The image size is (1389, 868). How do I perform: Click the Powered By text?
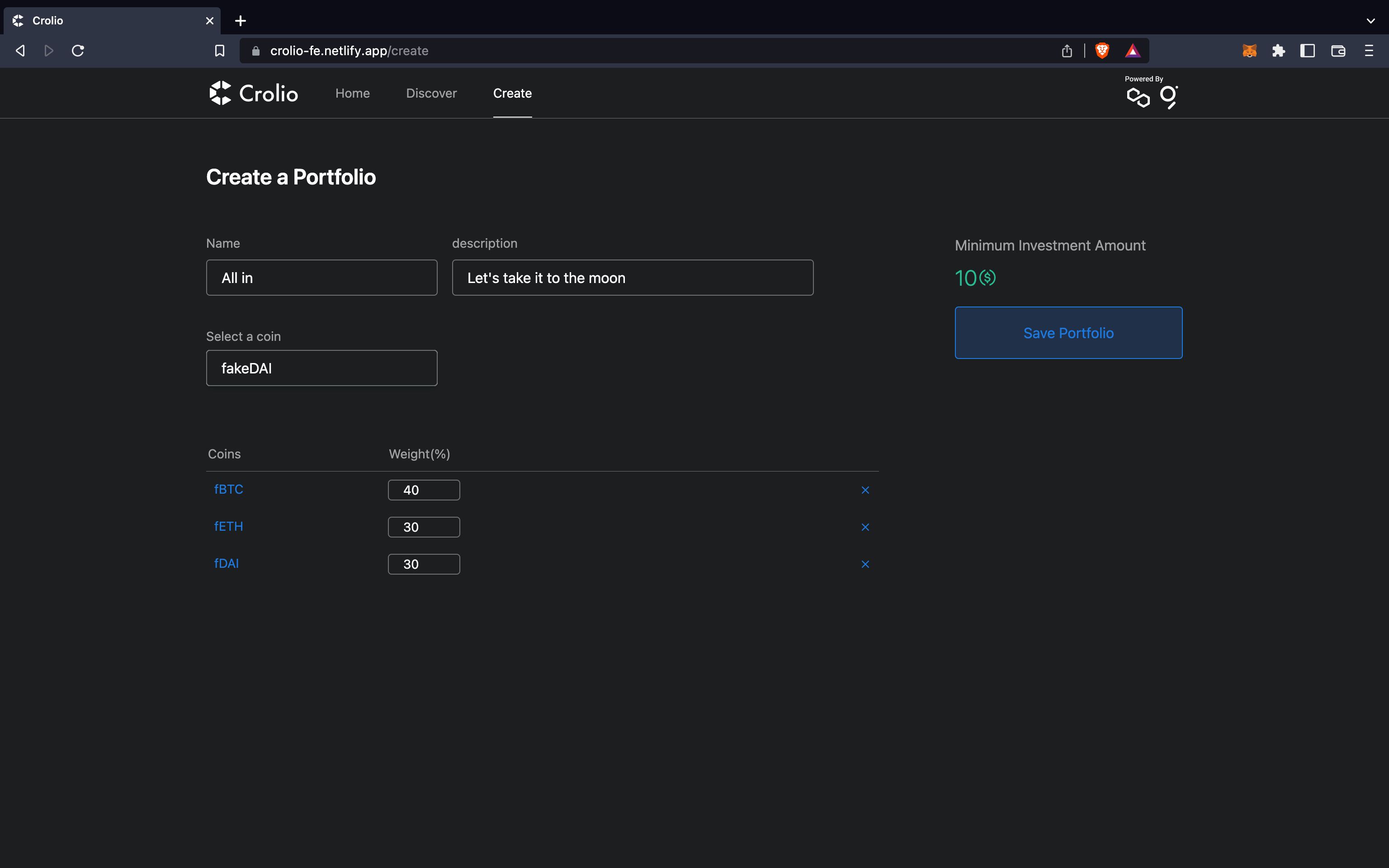1144,79
